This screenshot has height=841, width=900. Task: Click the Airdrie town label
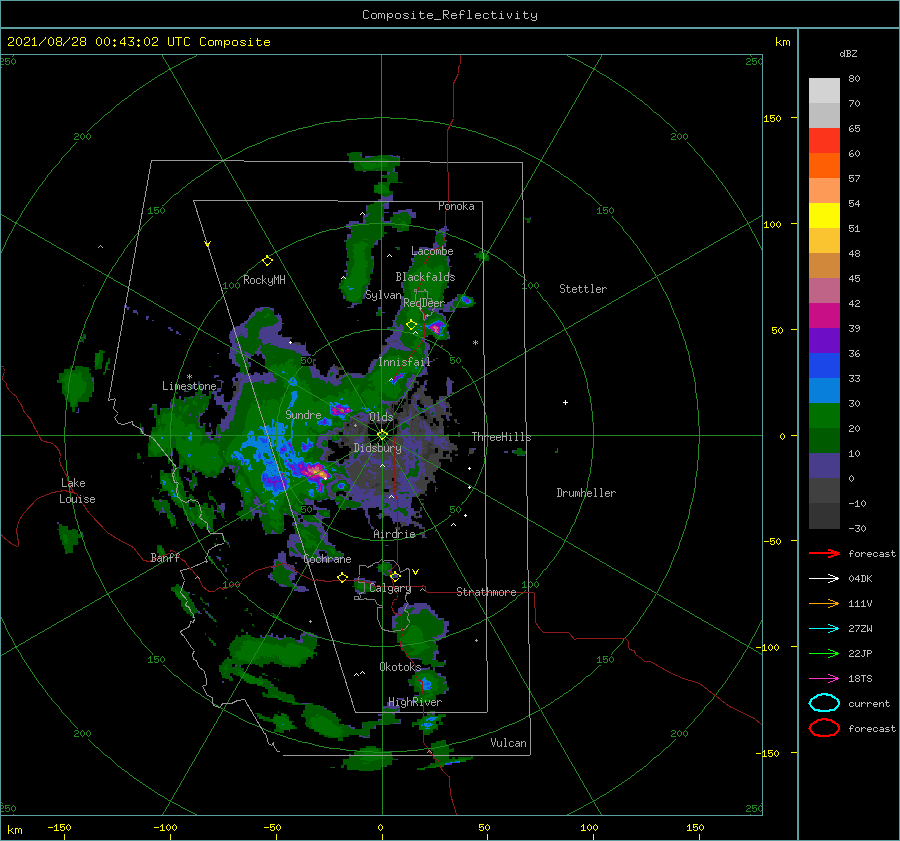click(x=394, y=534)
